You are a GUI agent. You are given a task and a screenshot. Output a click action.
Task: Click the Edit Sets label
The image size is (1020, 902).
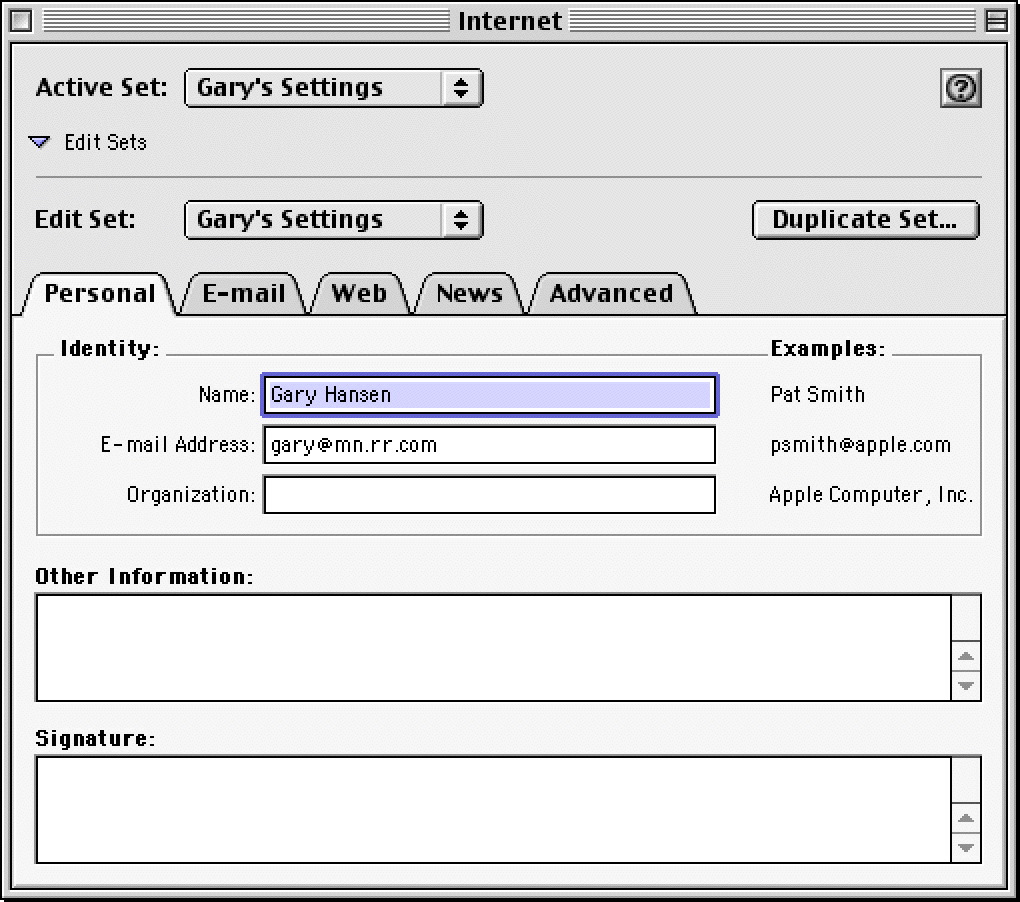click(105, 142)
